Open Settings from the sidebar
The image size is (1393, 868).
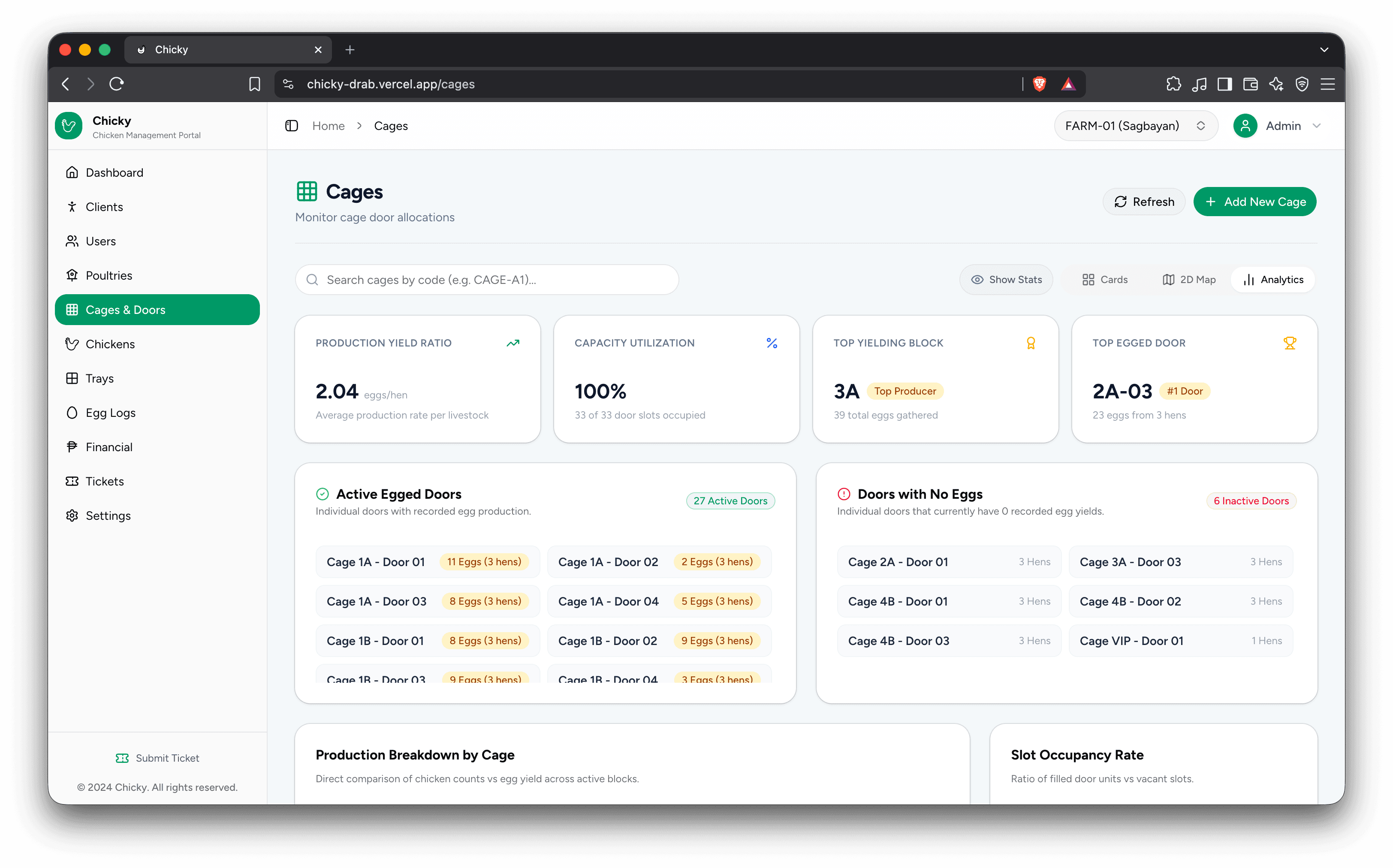point(157,515)
